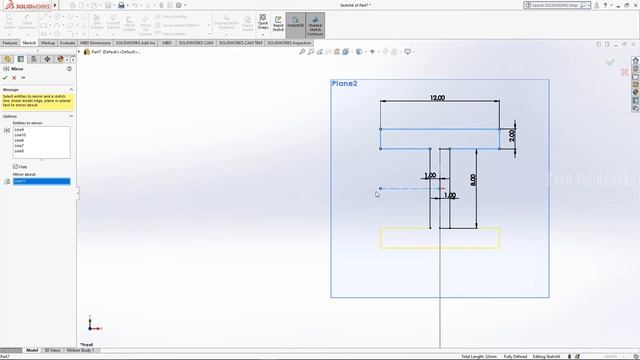Click the Trim Entities tool

[x=97, y=22]
